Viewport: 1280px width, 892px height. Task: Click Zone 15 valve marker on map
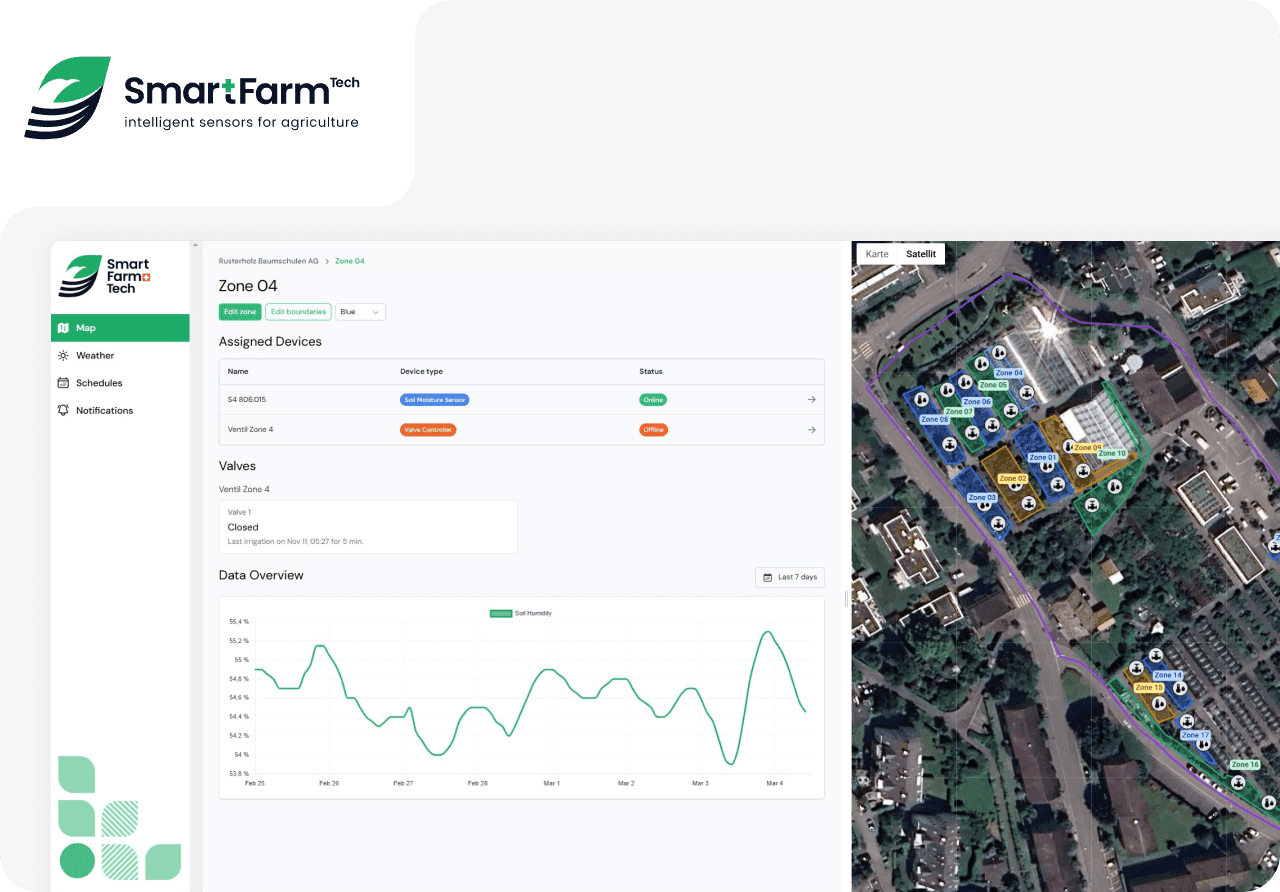point(1136,668)
